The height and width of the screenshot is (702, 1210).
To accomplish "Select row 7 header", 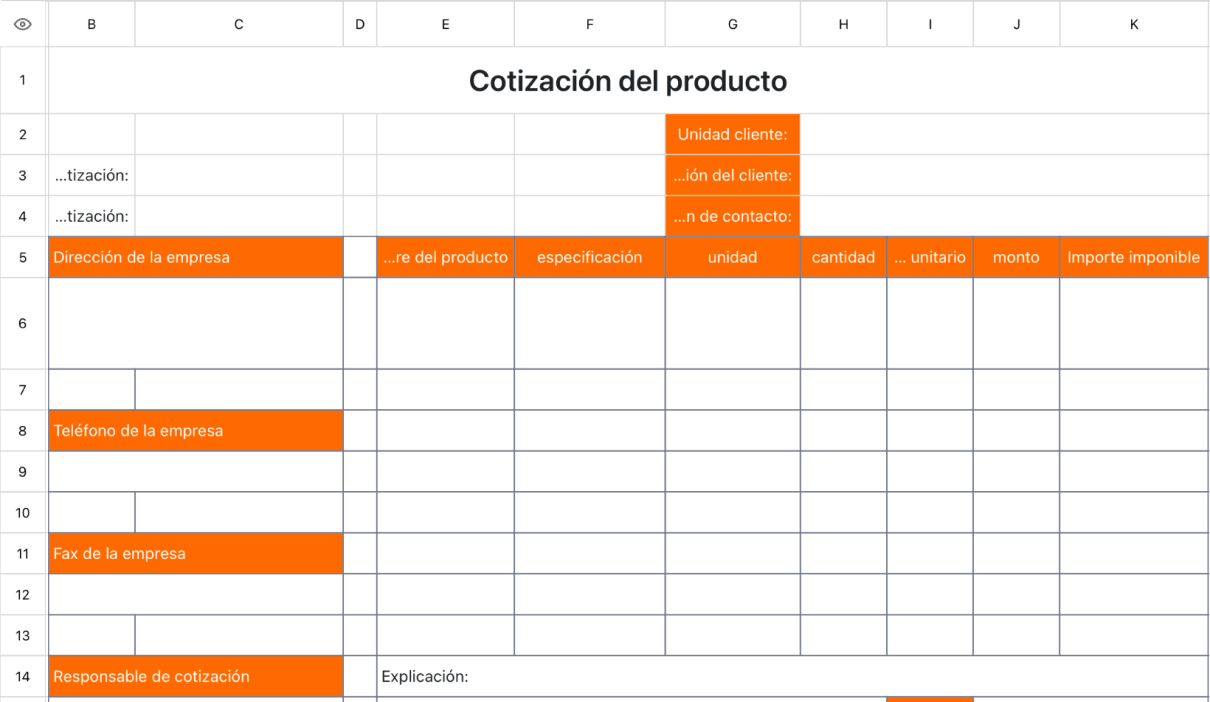I will (23, 390).
